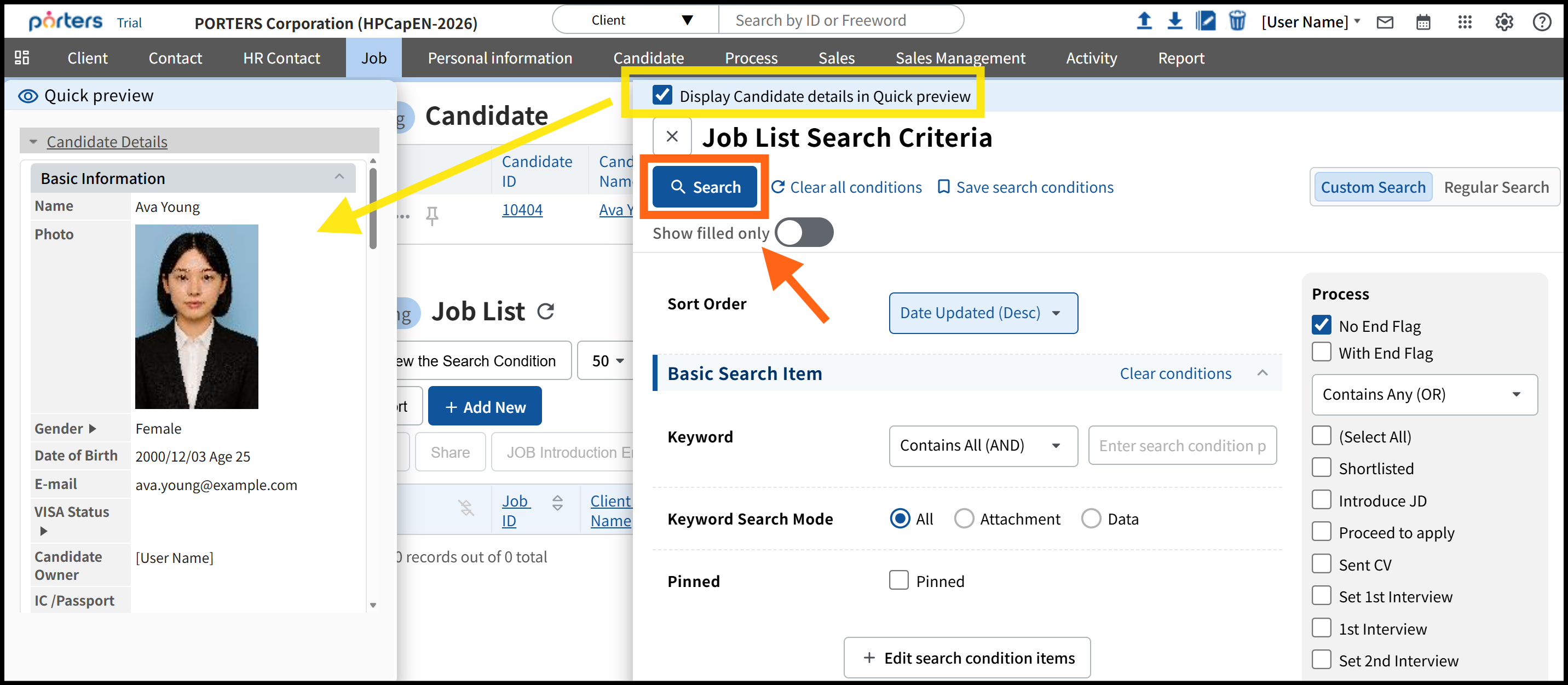Open the Contains Any (OR) dropdown
The image size is (1568, 685).
point(1424,395)
